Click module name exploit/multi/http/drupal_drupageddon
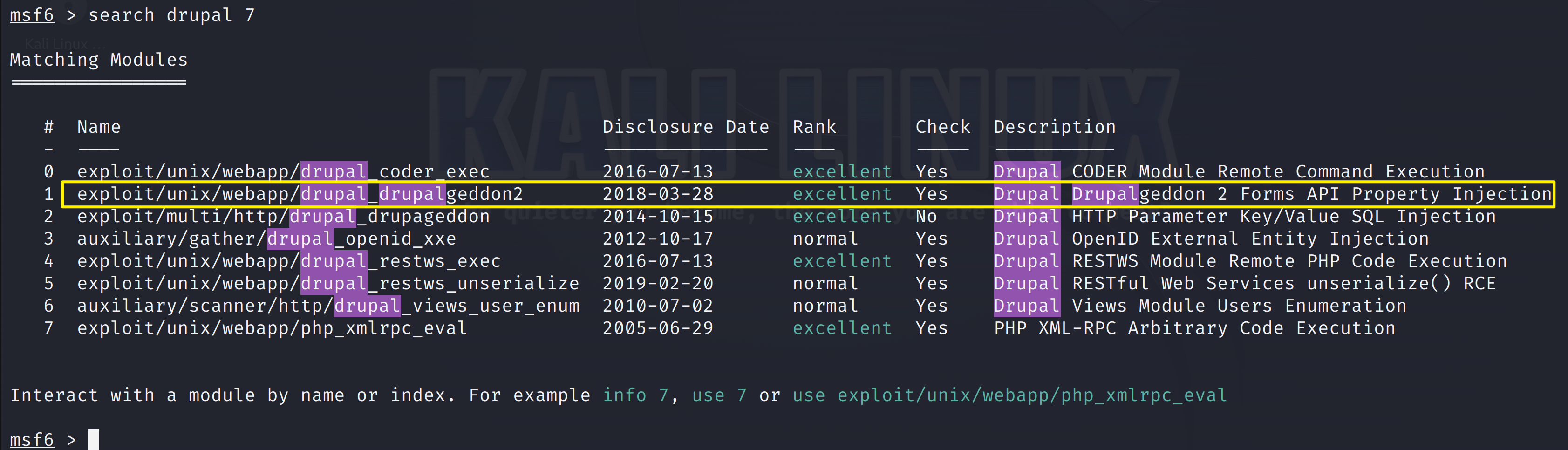The height and width of the screenshot is (450, 1568). (x=283, y=216)
